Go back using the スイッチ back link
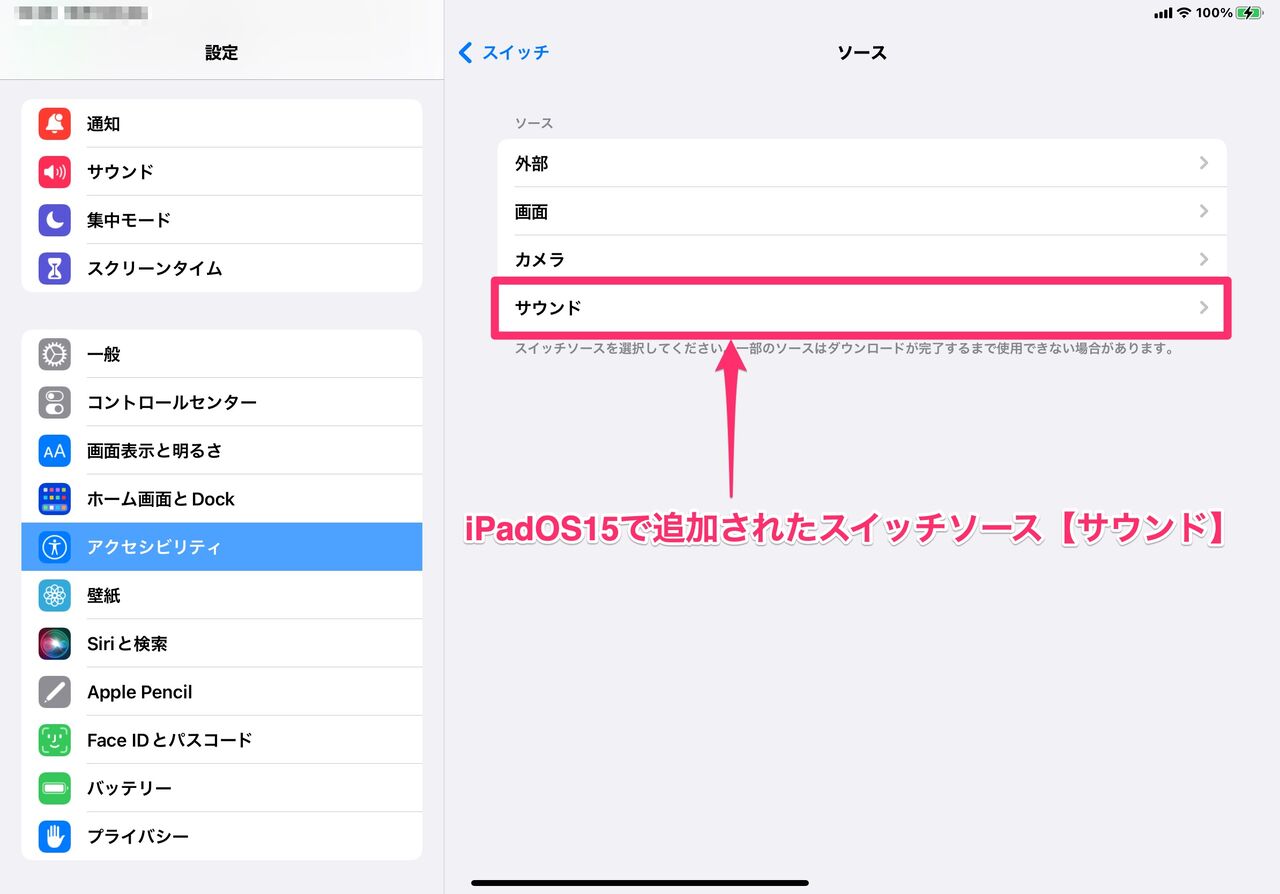The width and height of the screenshot is (1280, 894). coord(504,52)
